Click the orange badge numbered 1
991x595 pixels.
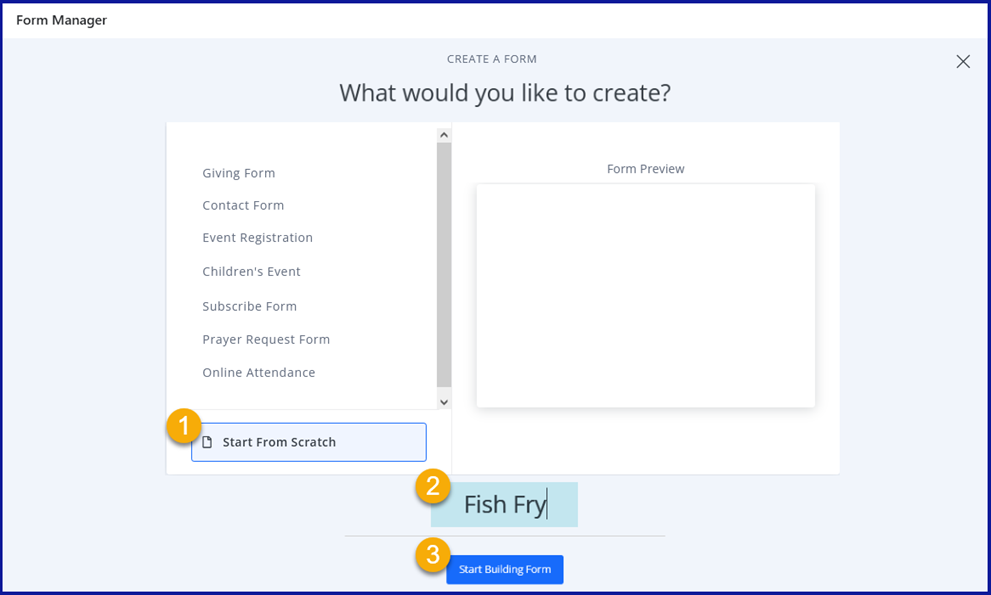tap(185, 426)
